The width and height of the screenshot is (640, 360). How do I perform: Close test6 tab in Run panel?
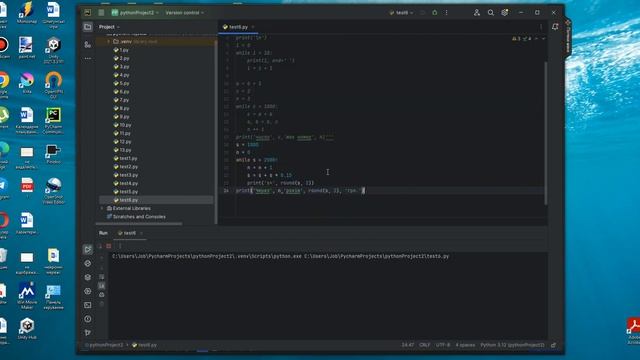point(141,233)
